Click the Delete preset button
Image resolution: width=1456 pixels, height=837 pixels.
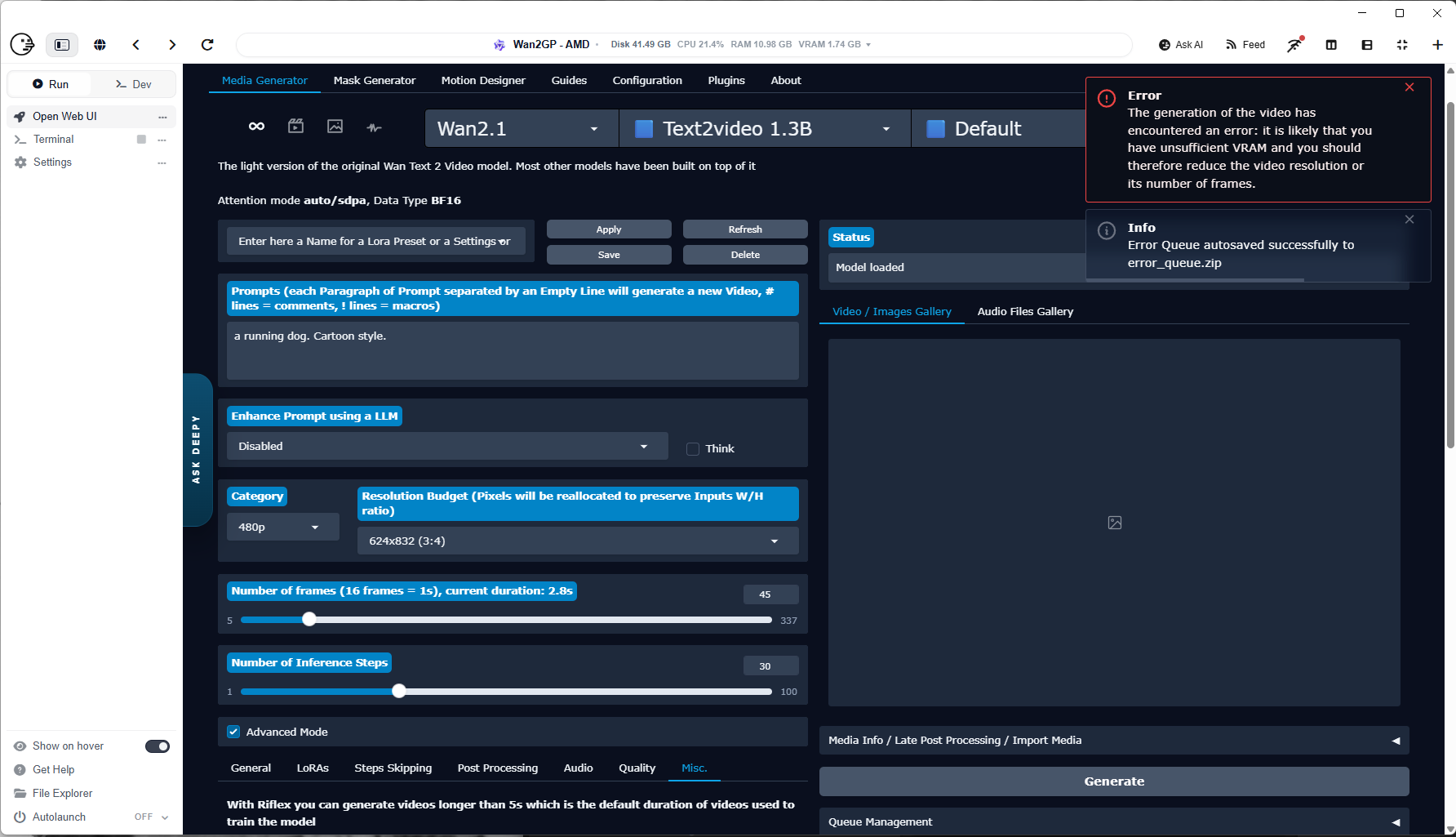click(x=745, y=255)
